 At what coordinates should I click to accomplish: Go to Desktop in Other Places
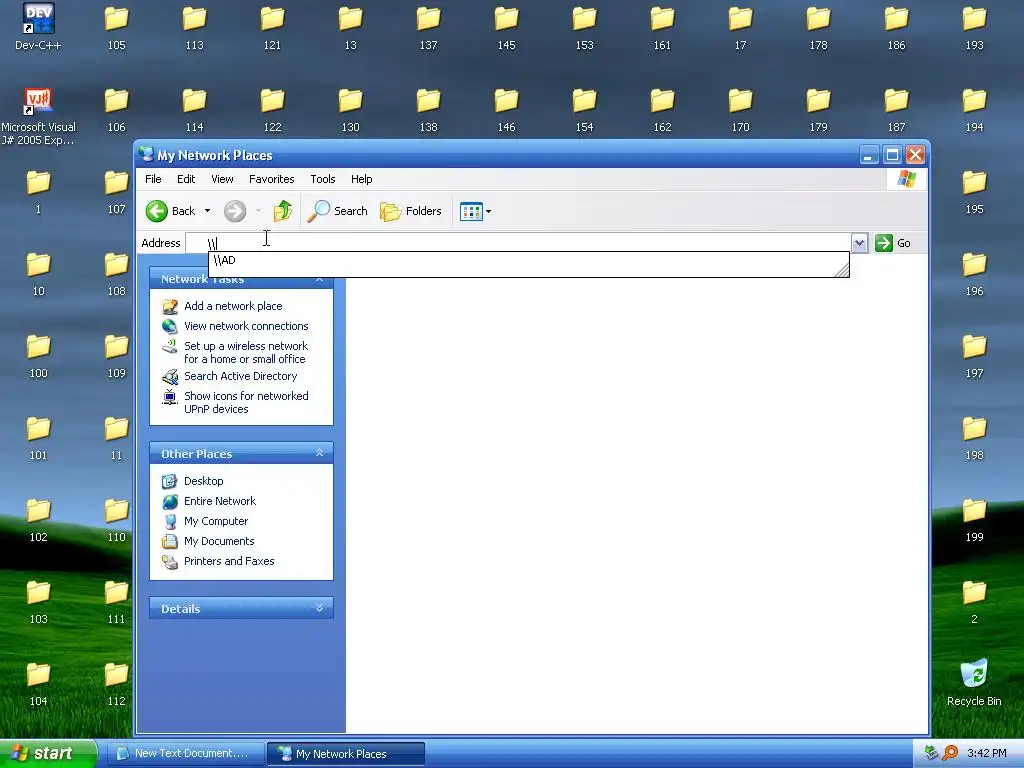[x=204, y=481]
